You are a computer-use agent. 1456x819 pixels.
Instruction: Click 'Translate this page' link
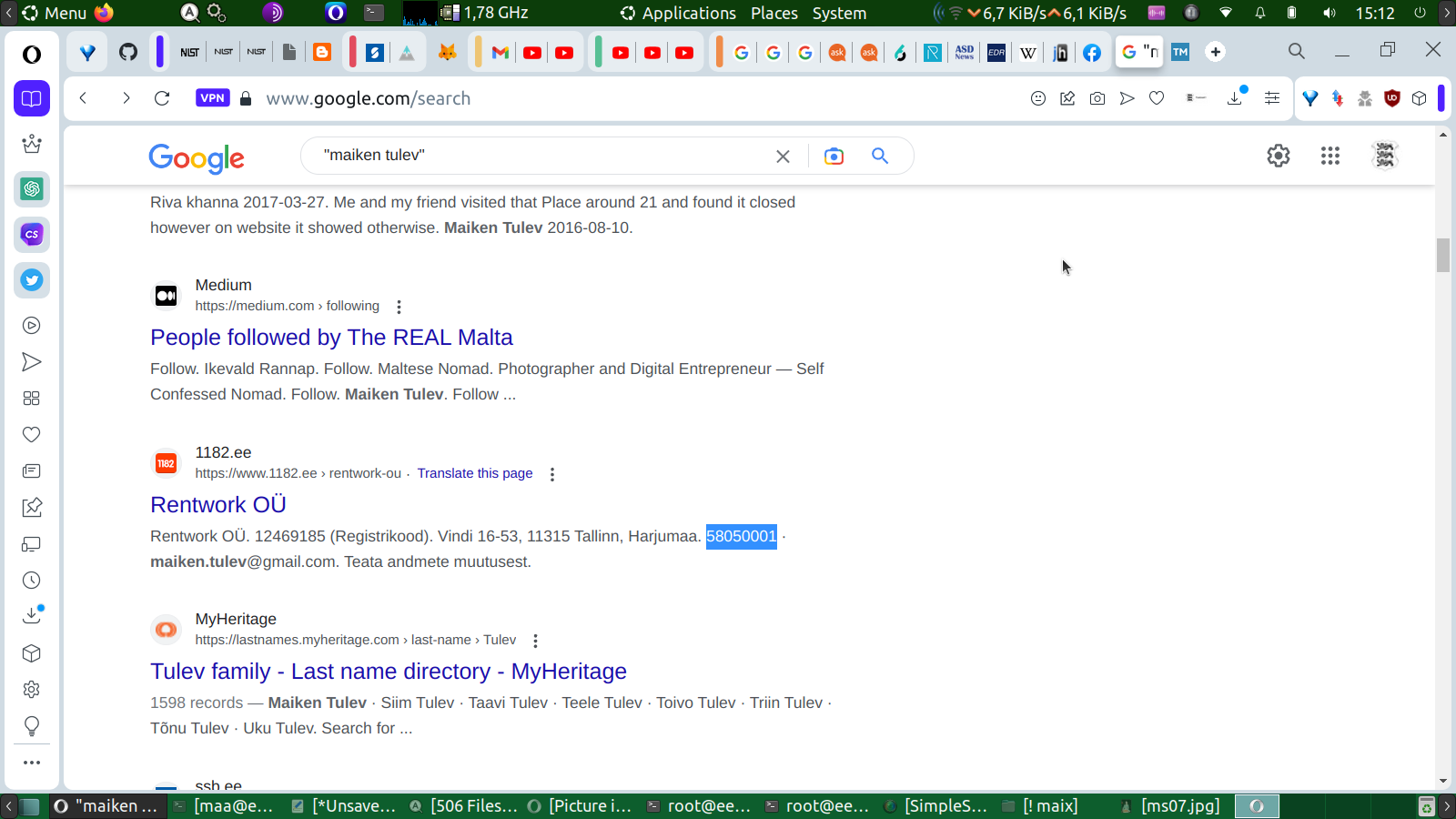click(x=475, y=473)
